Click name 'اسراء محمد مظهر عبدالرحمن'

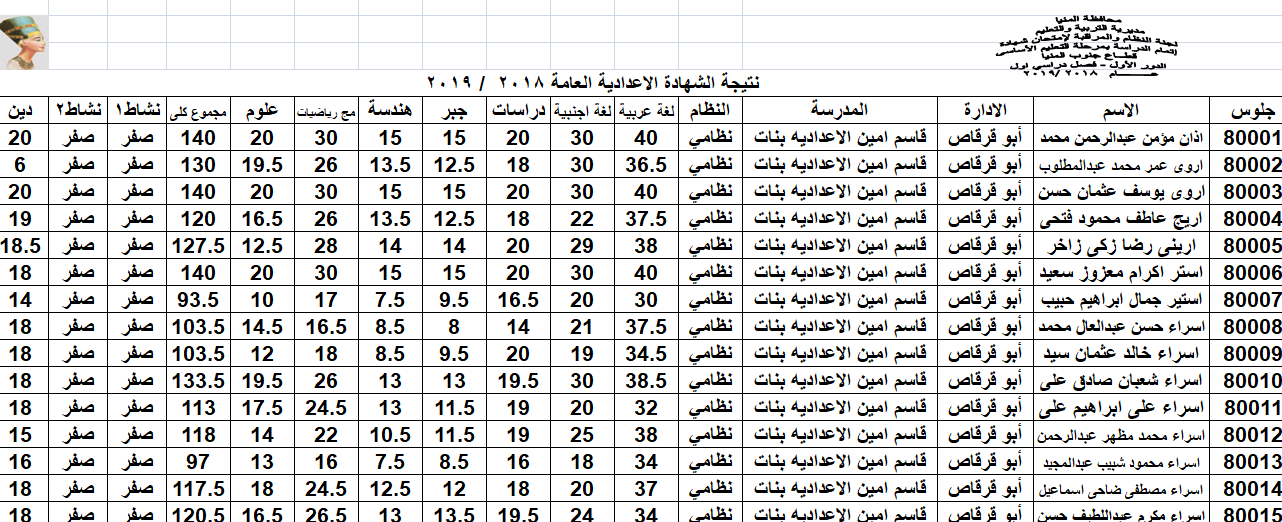pyautogui.click(x=1120, y=434)
